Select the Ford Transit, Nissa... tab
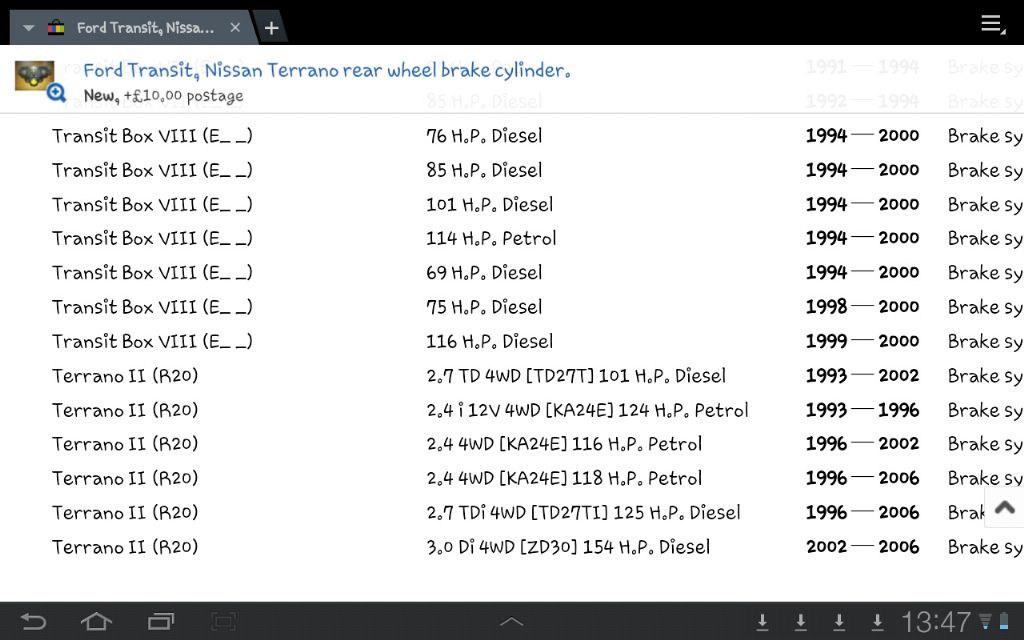This screenshot has width=1024, height=640. click(x=144, y=28)
